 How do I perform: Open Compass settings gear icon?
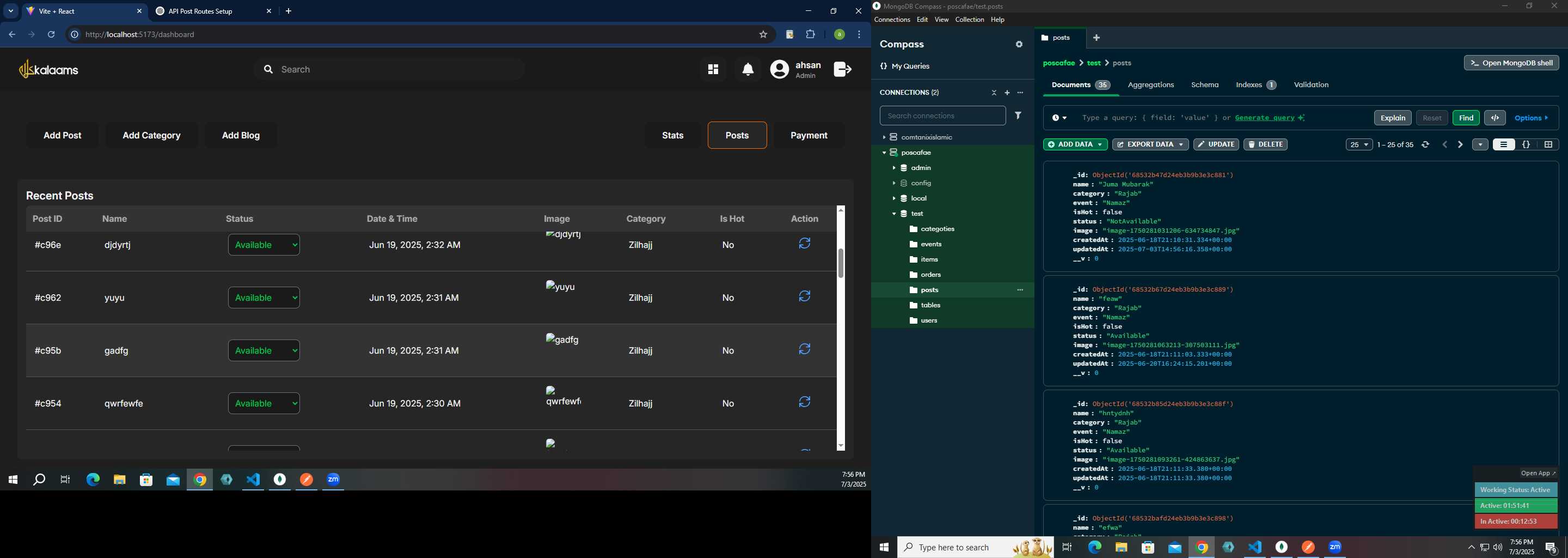(1019, 45)
